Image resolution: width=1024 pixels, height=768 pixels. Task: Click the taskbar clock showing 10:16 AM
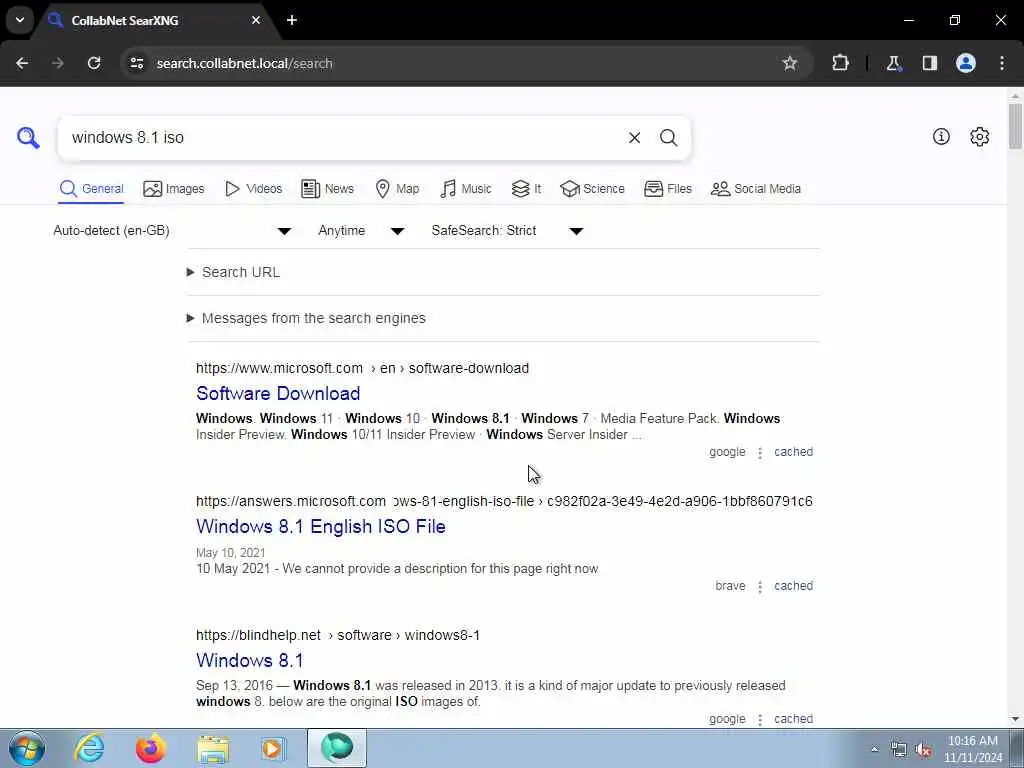coord(973,749)
